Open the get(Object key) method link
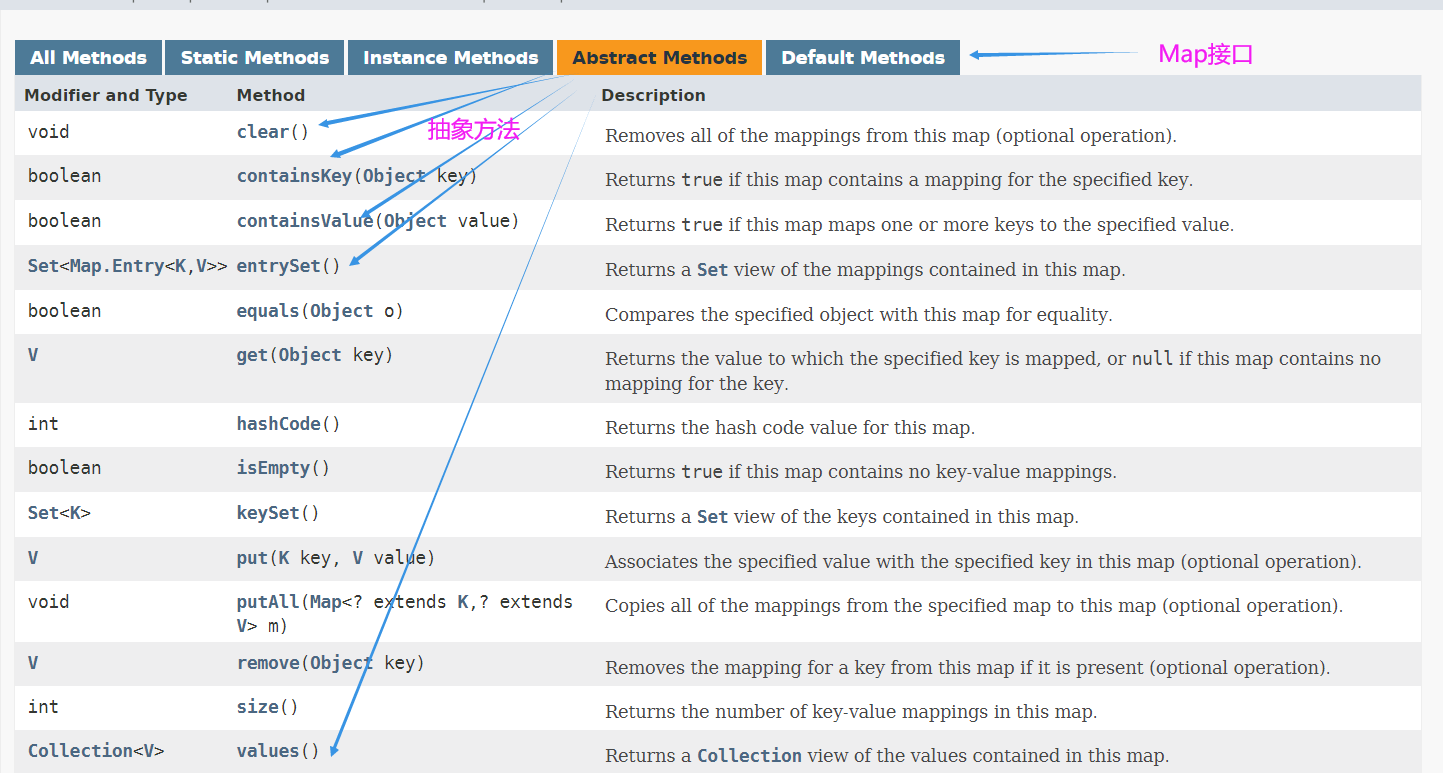The image size is (1443, 773). [252, 355]
